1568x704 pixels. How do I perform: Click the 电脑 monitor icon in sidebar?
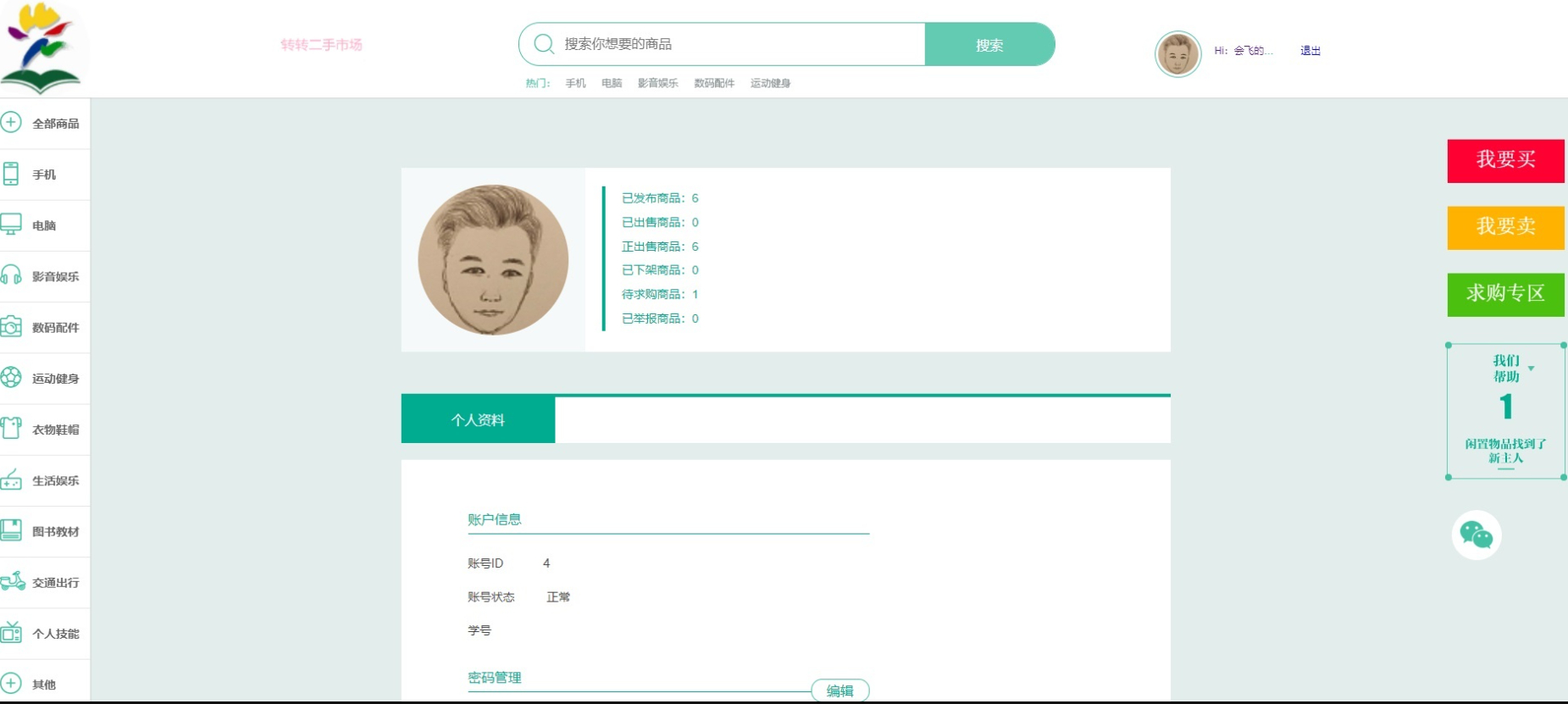11,225
